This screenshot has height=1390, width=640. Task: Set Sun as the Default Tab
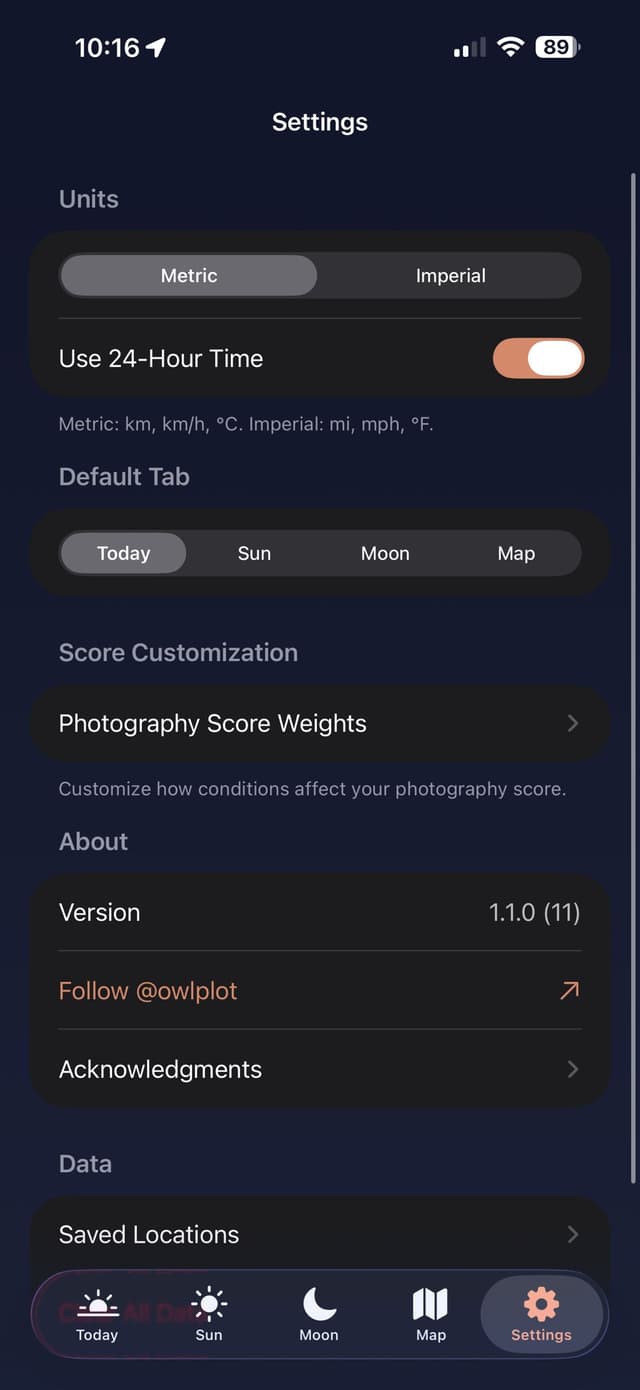254,553
